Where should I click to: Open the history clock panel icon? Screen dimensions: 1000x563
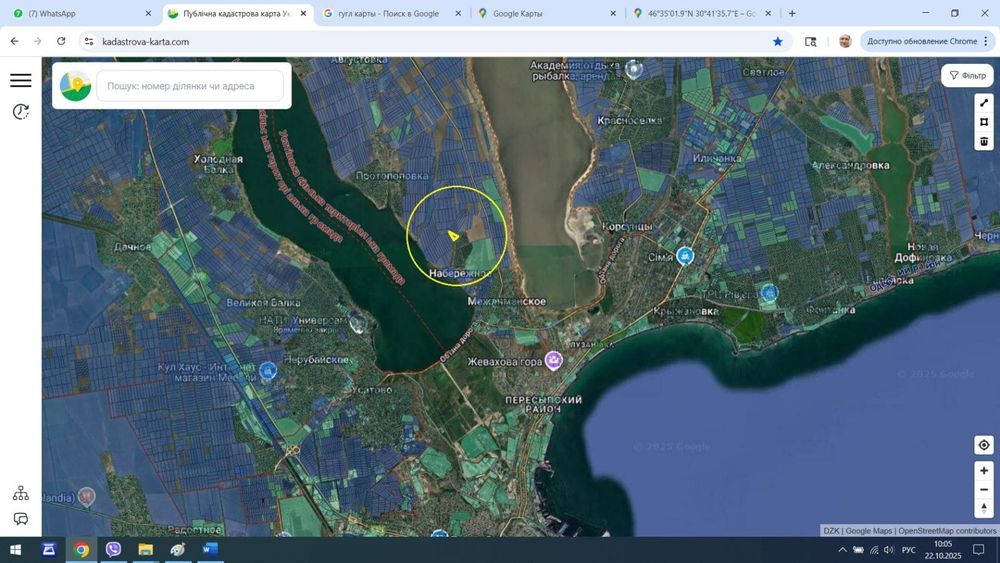(20, 112)
